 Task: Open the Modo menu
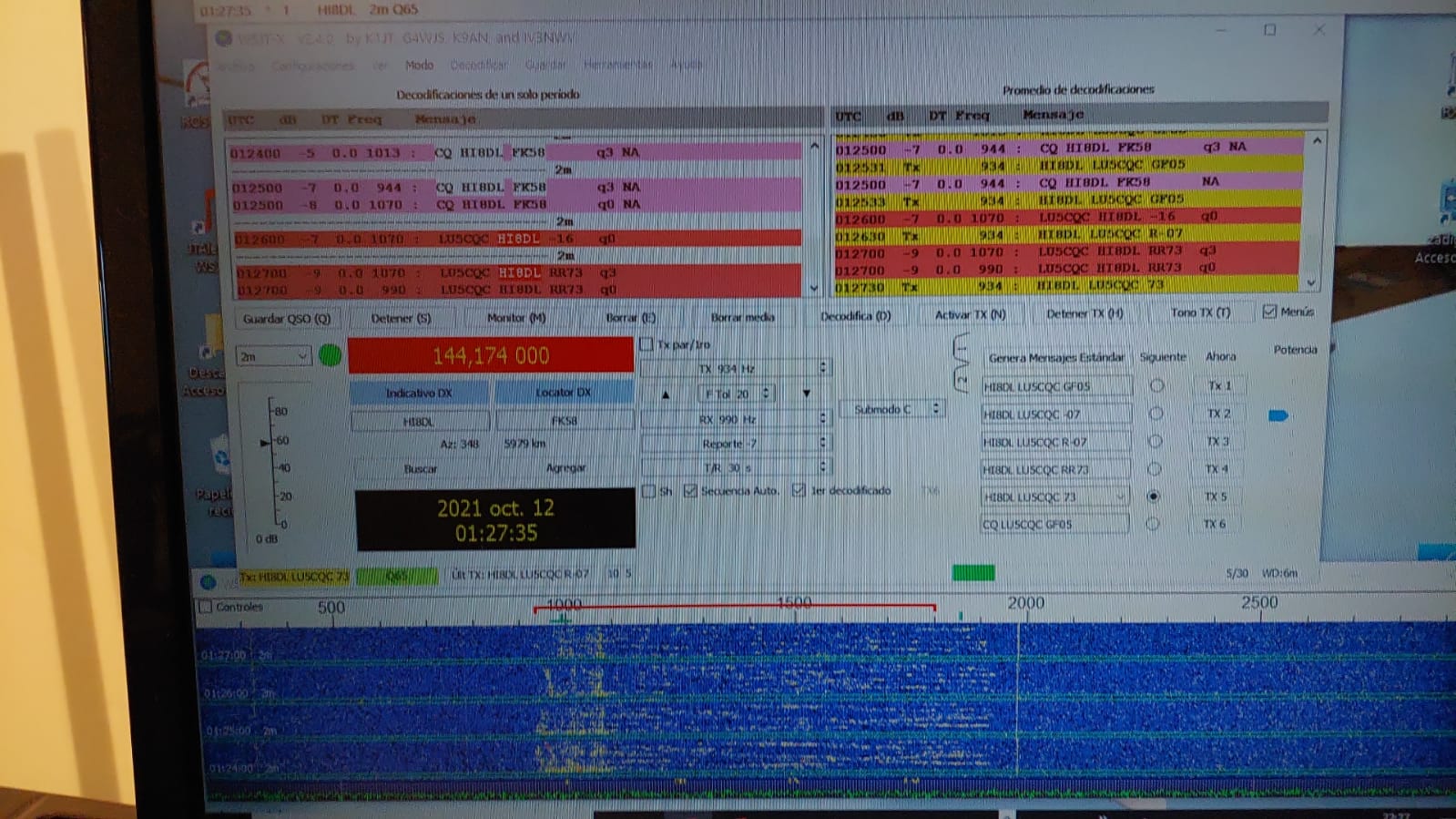(419, 65)
